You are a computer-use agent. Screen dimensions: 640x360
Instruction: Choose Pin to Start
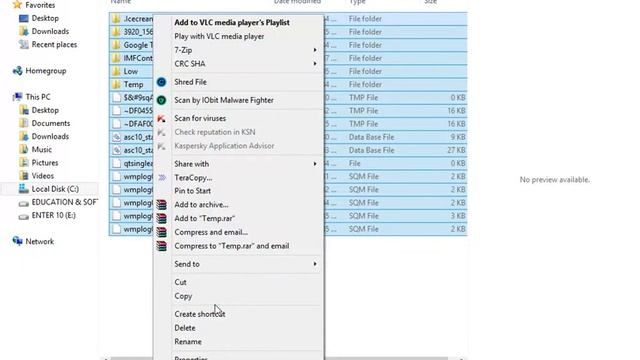tap(192, 191)
